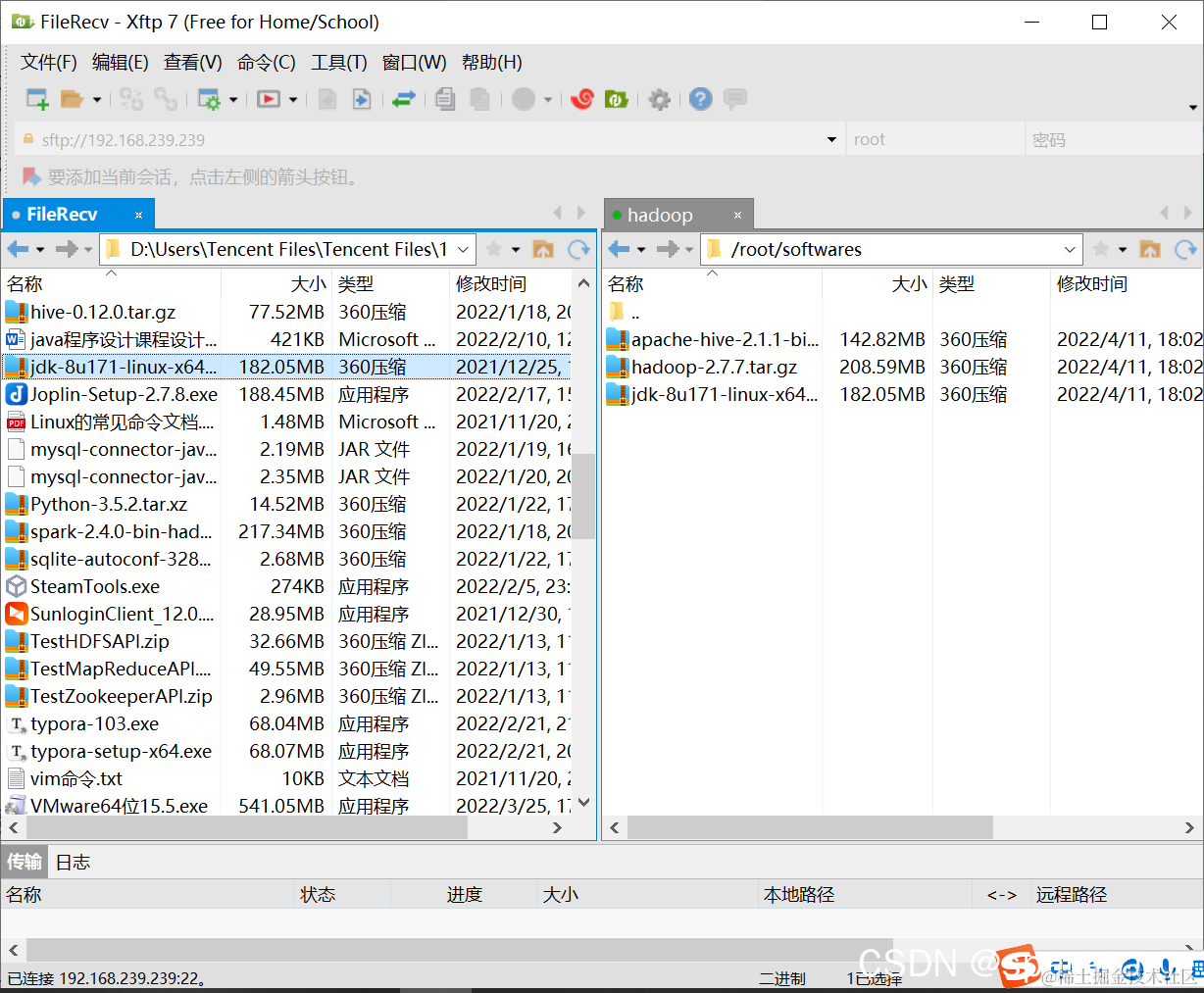Screen dimensions: 1204x993
Task: Click the 进度 column header in transfer list
Action: [x=465, y=894]
